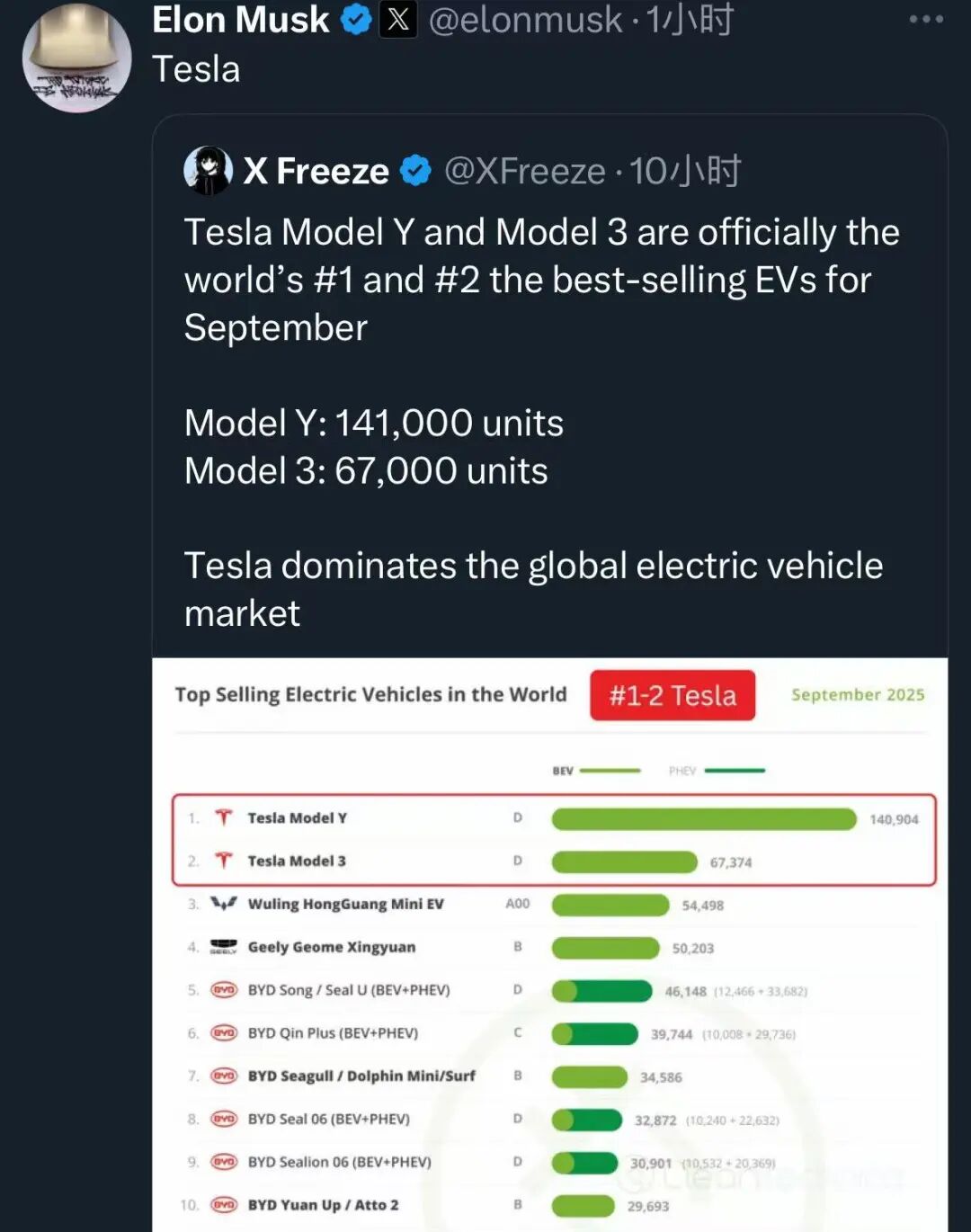The height and width of the screenshot is (1232, 971).
Task: Click the Geely logo beside Geome Xingyuan
Action: pos(224,946)
